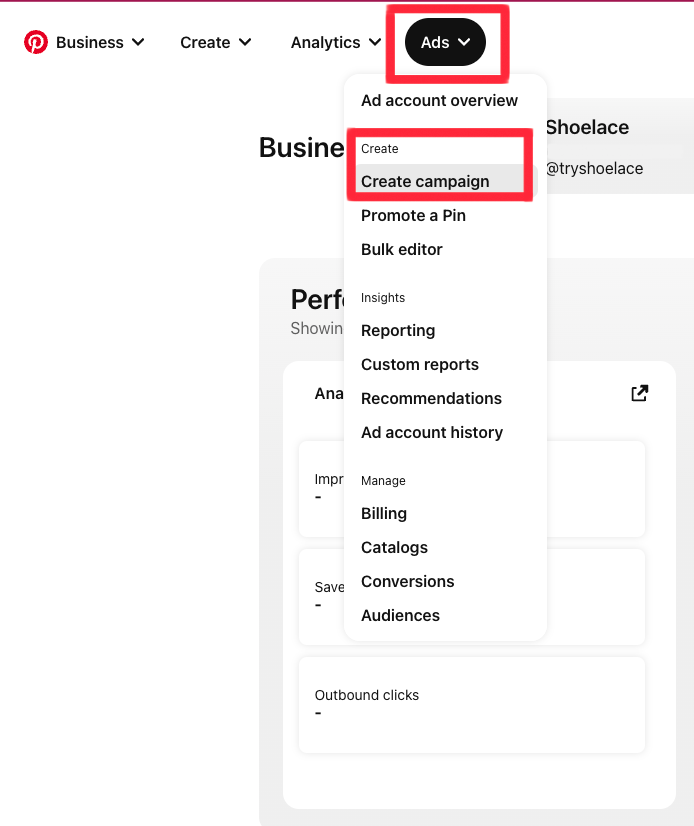
Task: Select Promote a Pin option
Action: coord(413,215)
